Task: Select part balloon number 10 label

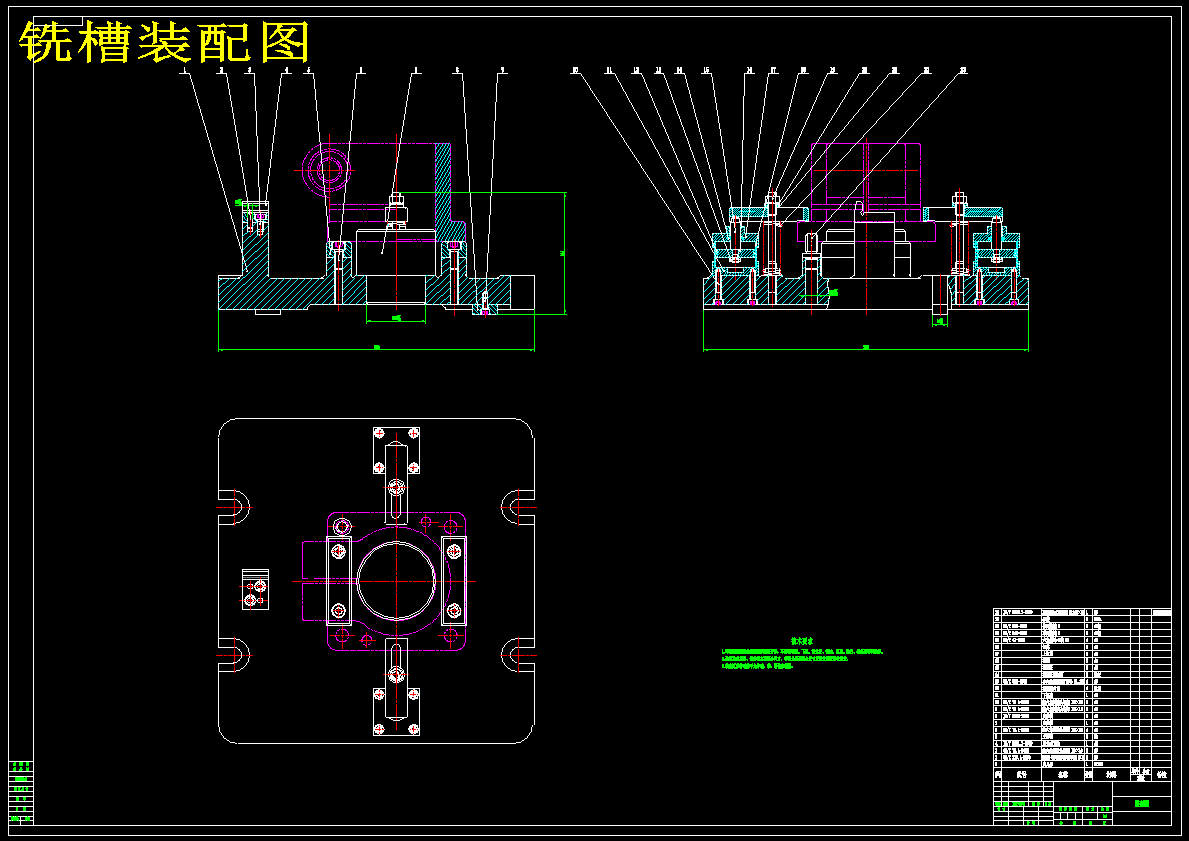Action: pyautogui.click(x=575, y=71)
